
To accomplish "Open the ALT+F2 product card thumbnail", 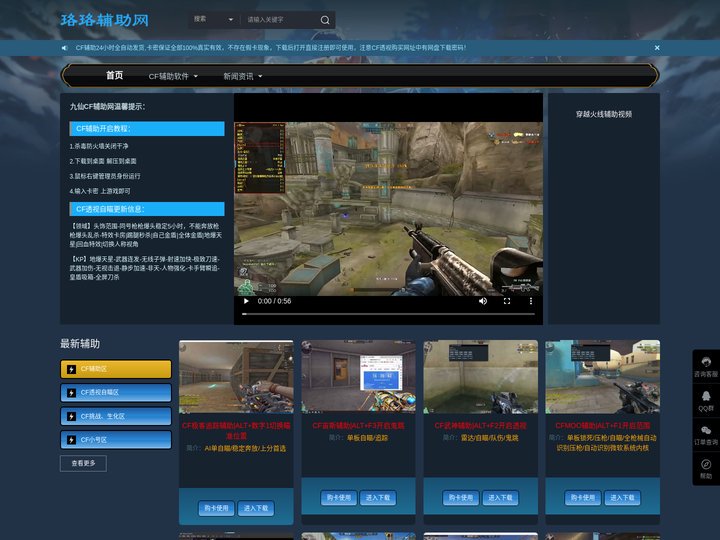I will coord(480,377).
